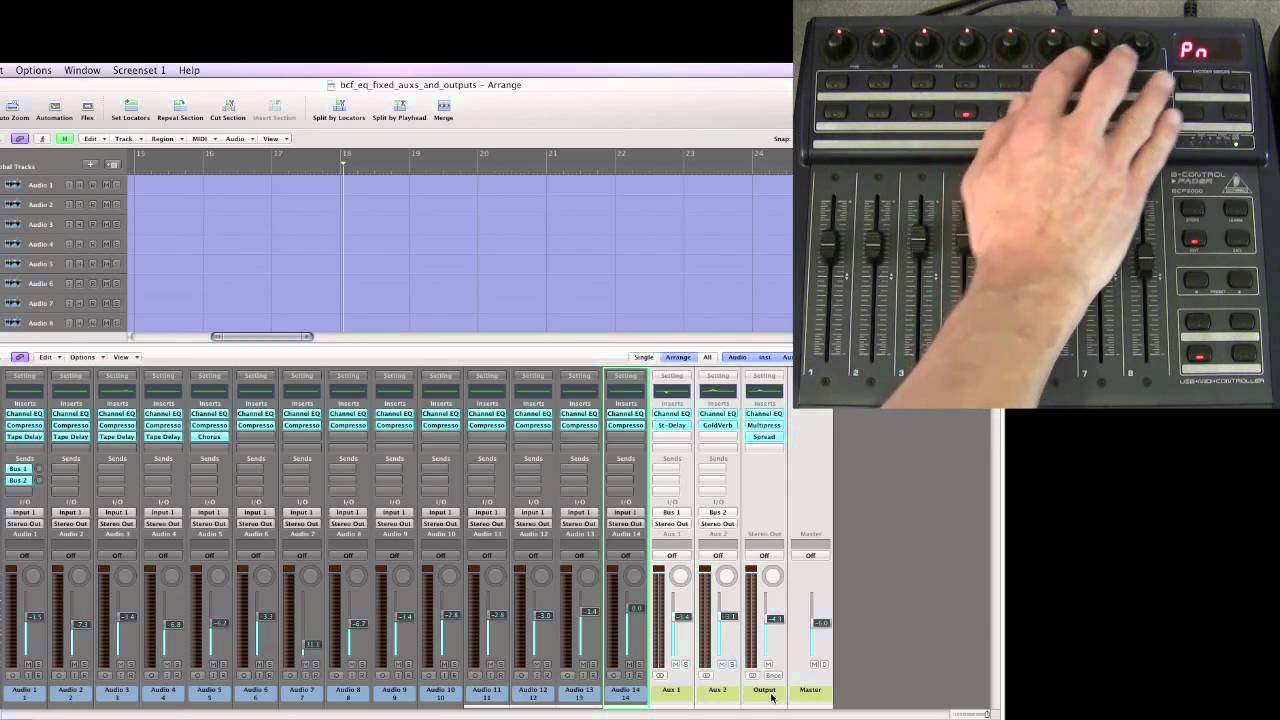Click the Repeat Section toolbar icon
Viewport: 1280px width, 720px height.
[180, 105]
